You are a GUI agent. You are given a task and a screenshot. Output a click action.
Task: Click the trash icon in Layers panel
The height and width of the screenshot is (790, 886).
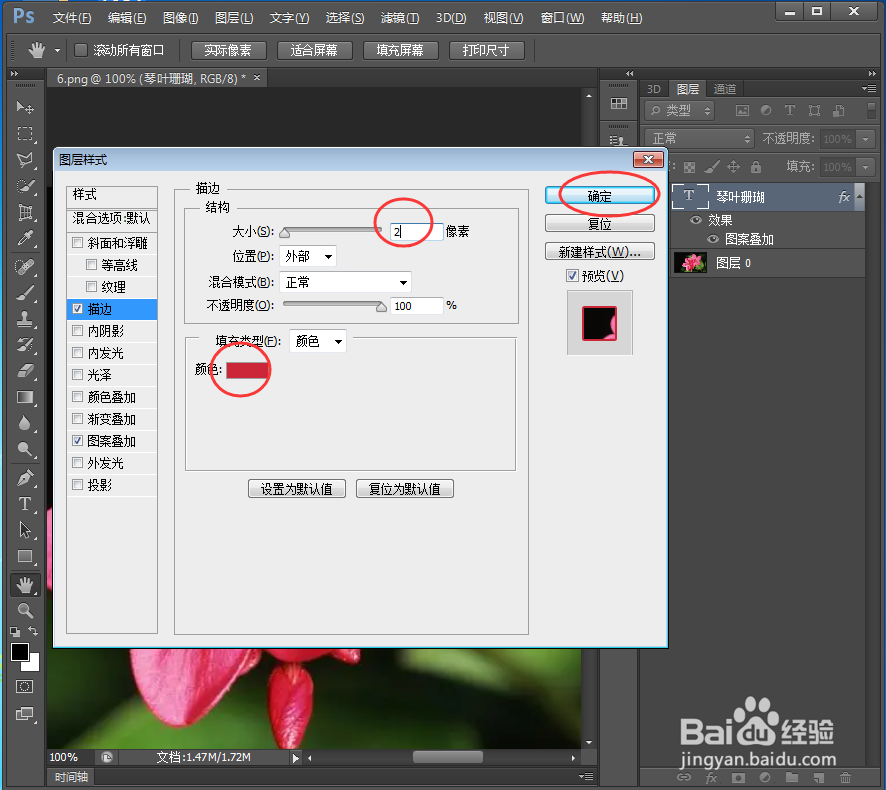(845, 778)
